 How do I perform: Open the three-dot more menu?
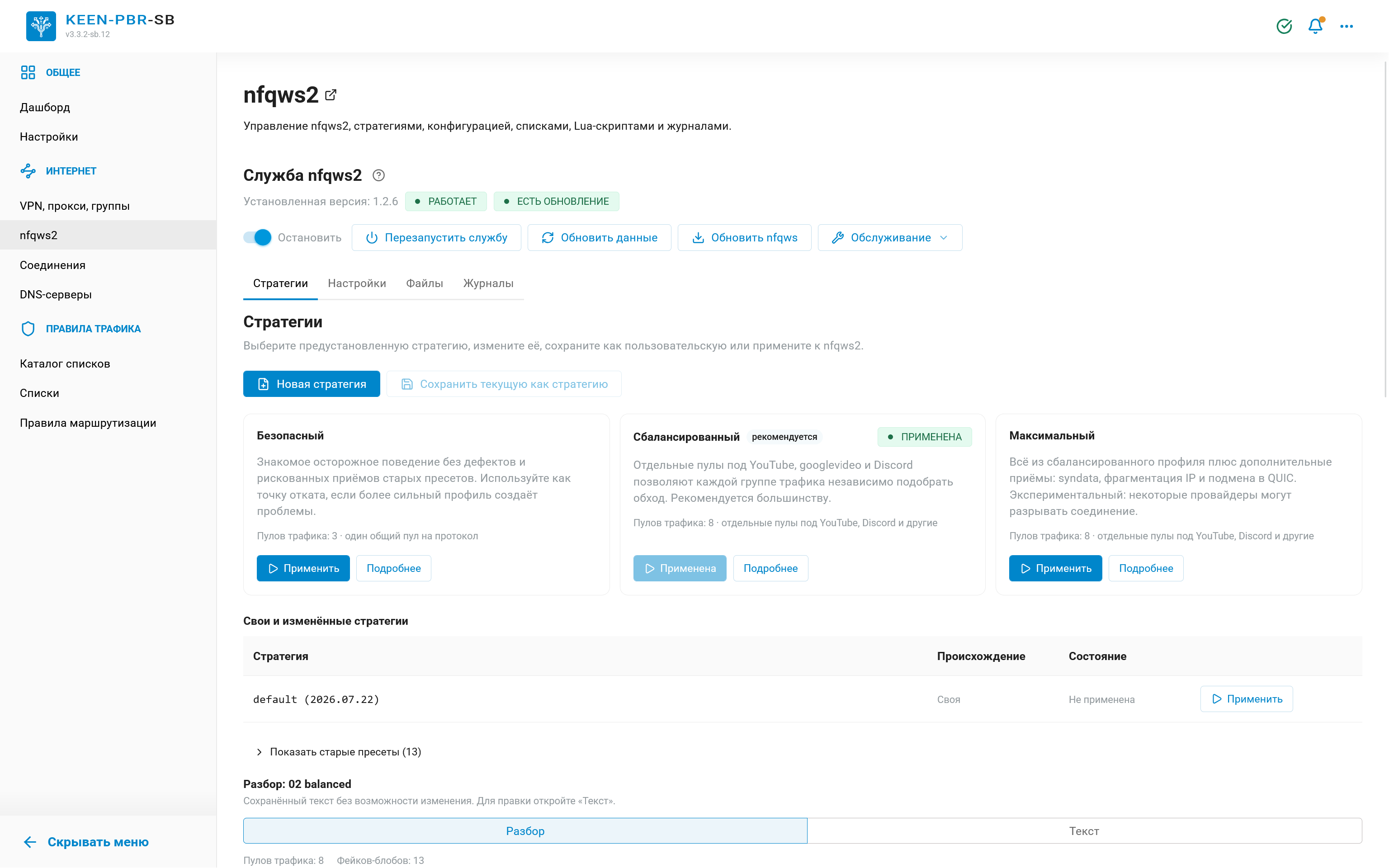[x=1346, y=26]
